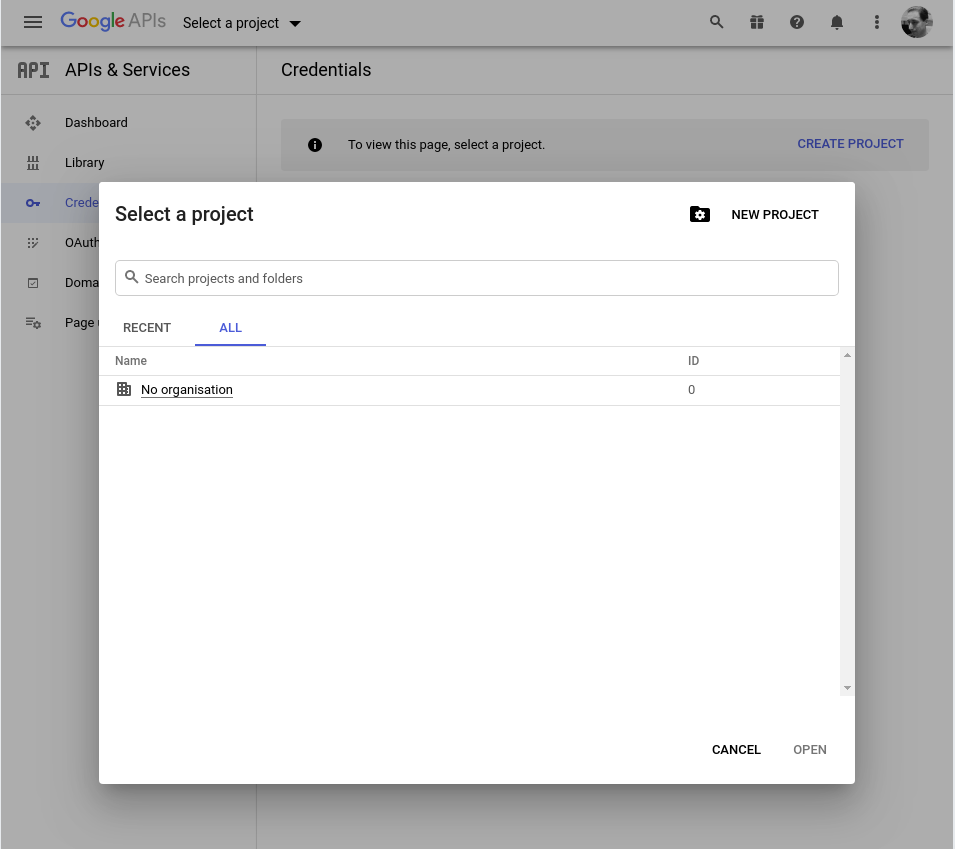This screenshot has height=849, width=955.
Task: Open the more options three-dot menu
Action: click(877, 22)
